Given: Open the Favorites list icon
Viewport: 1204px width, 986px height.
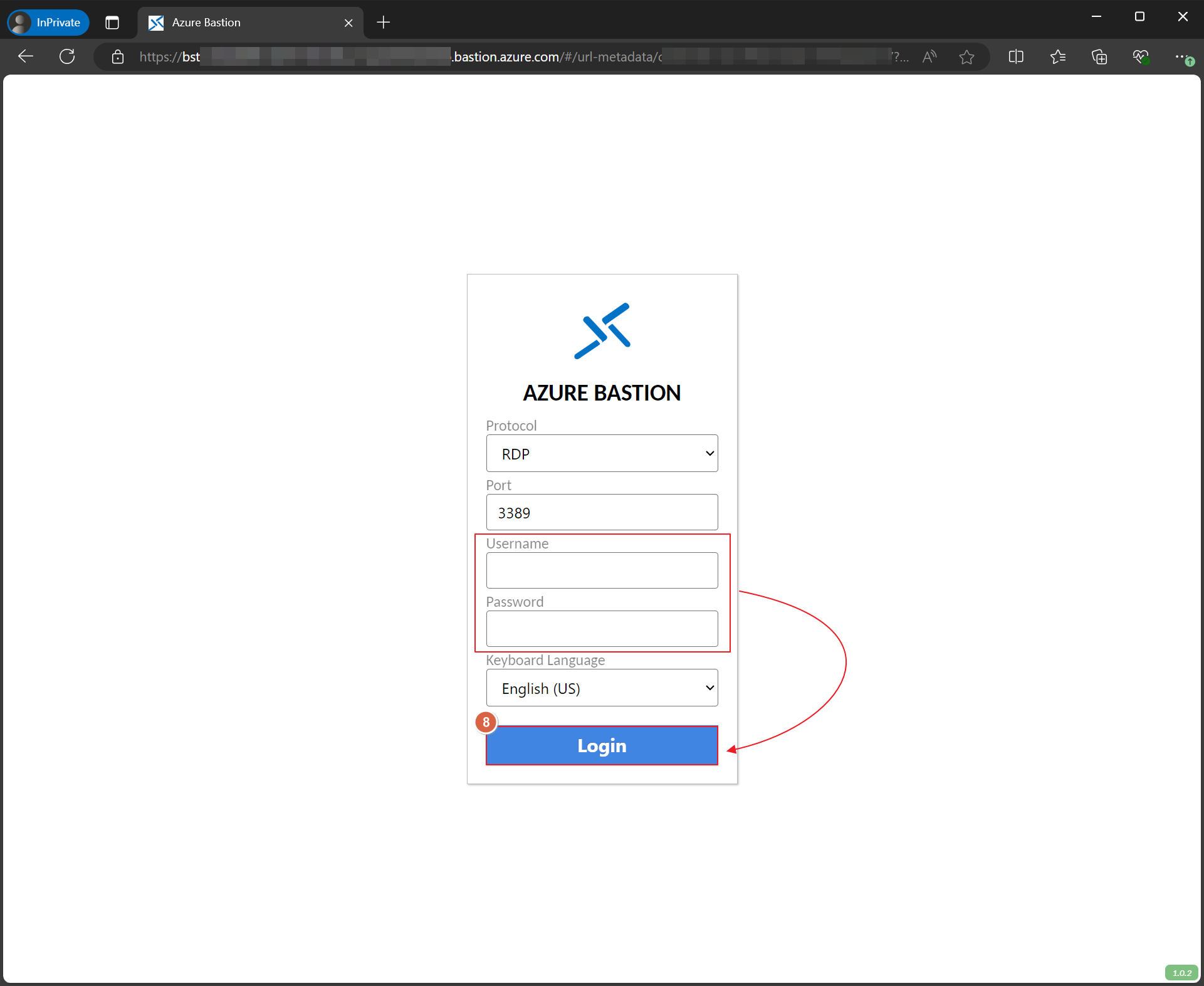Looking at the screenshot, I should tap(1058, 57).
